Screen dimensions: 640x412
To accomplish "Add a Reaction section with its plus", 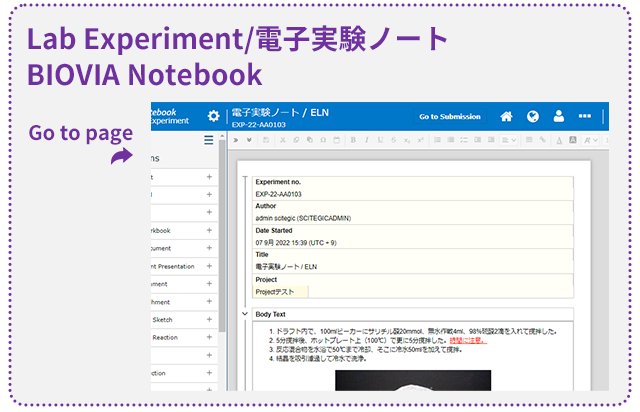I will pos(209,337).
